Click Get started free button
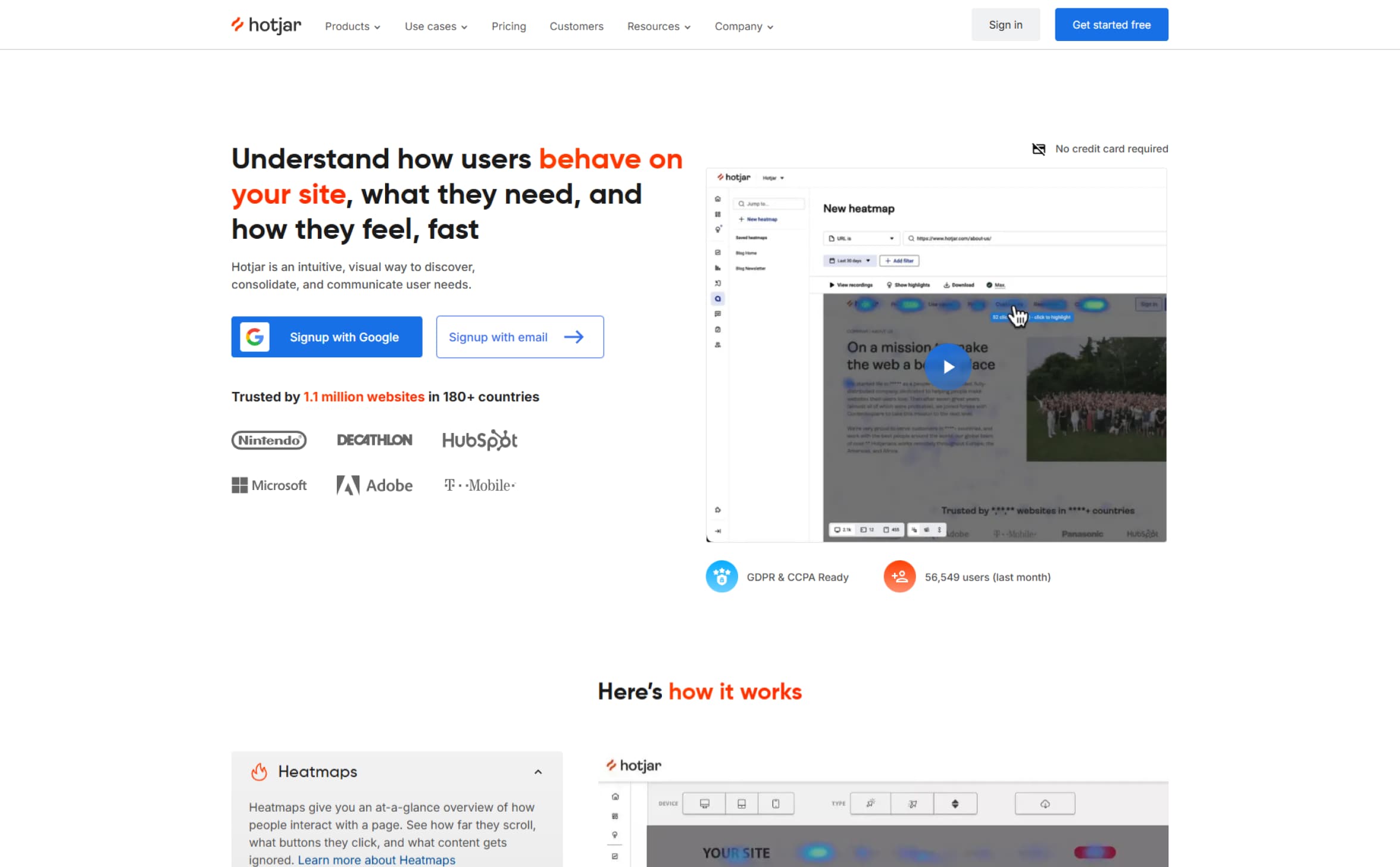The image size is (1400, 867). (1111, 25)
